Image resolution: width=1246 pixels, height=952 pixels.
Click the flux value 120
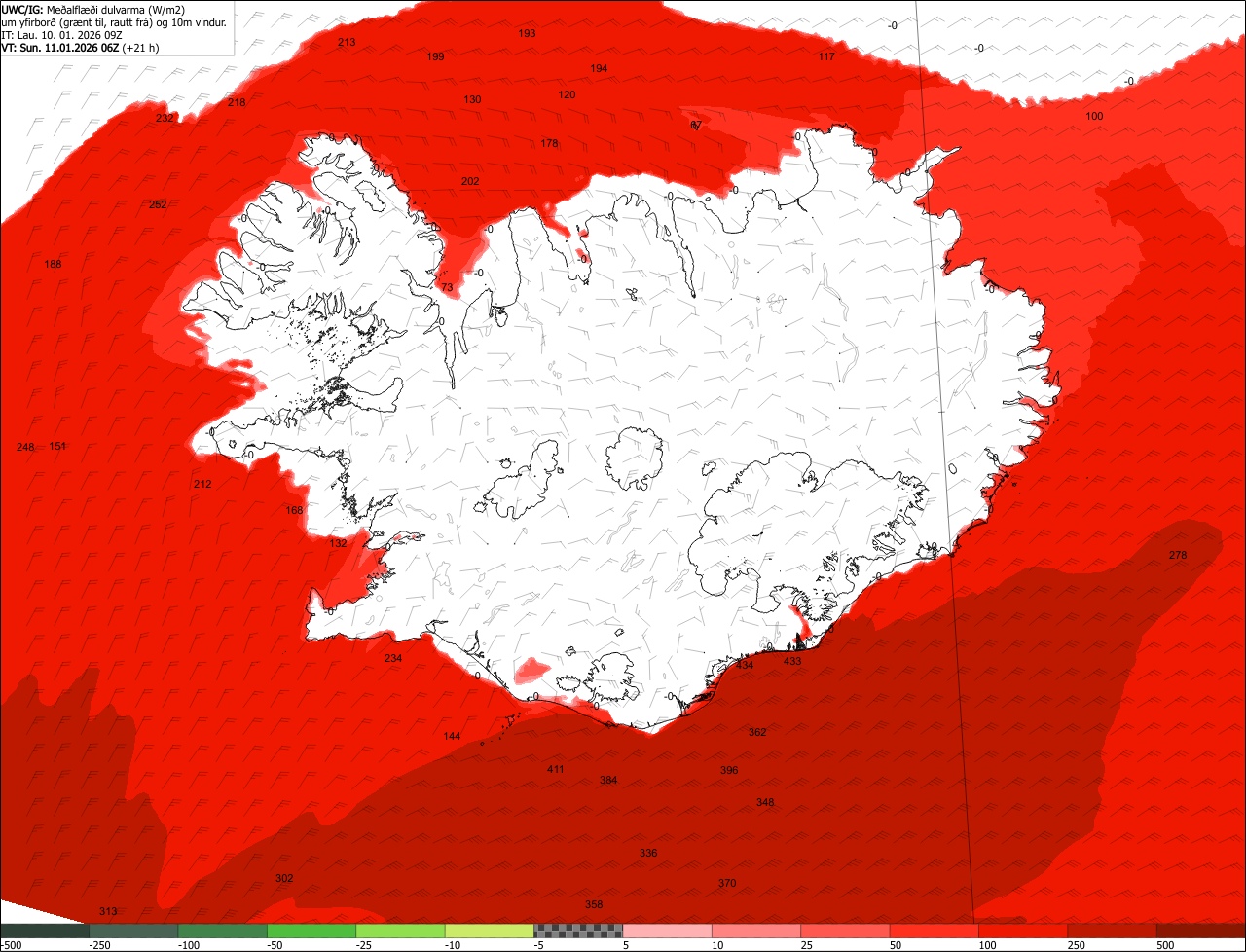567,95
